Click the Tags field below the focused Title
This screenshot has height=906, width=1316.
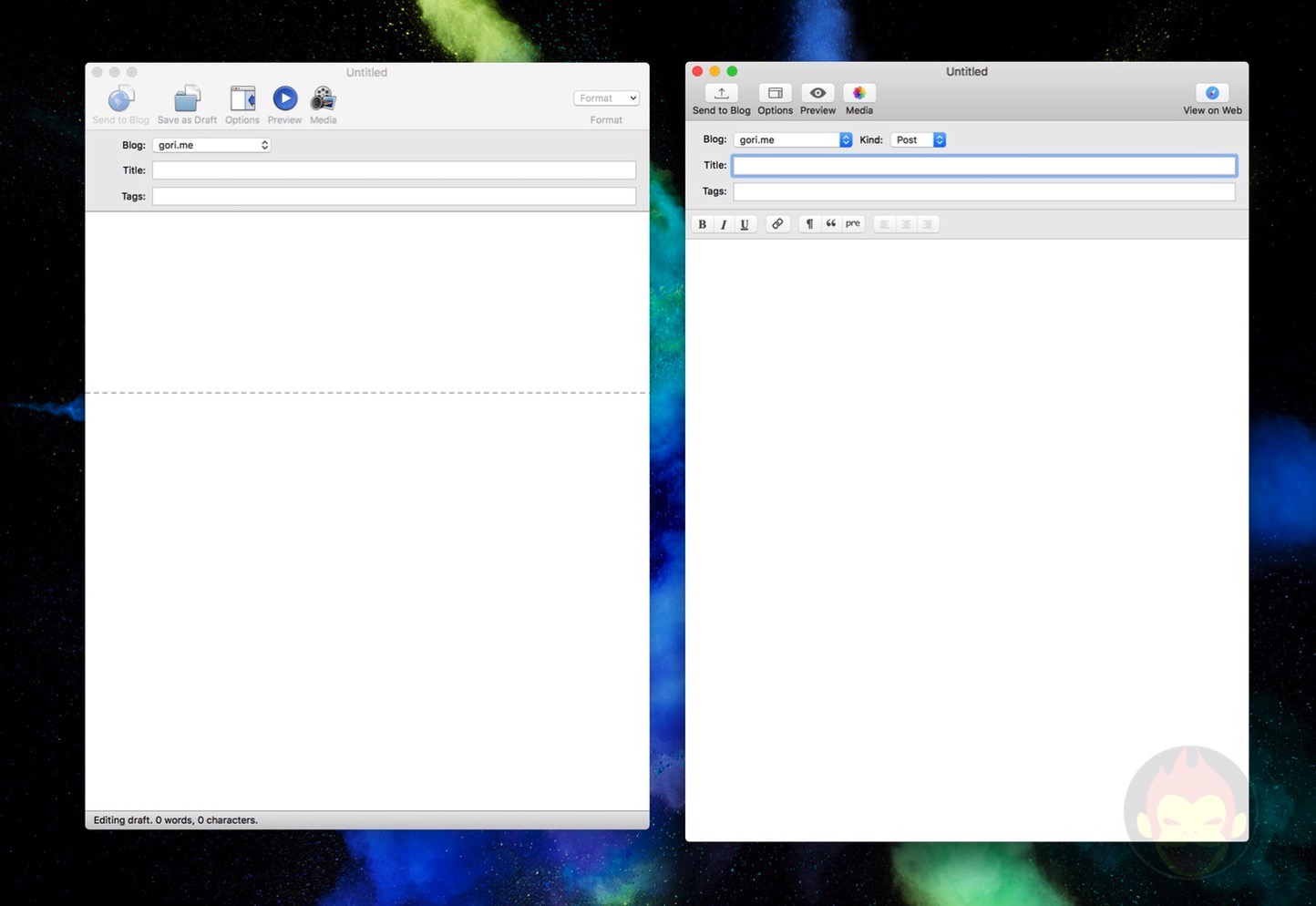click(983, 191)
